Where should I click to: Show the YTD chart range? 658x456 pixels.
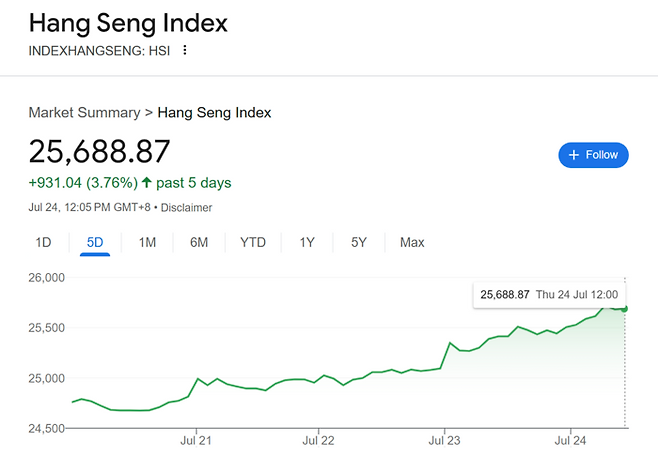pos(253,242)
